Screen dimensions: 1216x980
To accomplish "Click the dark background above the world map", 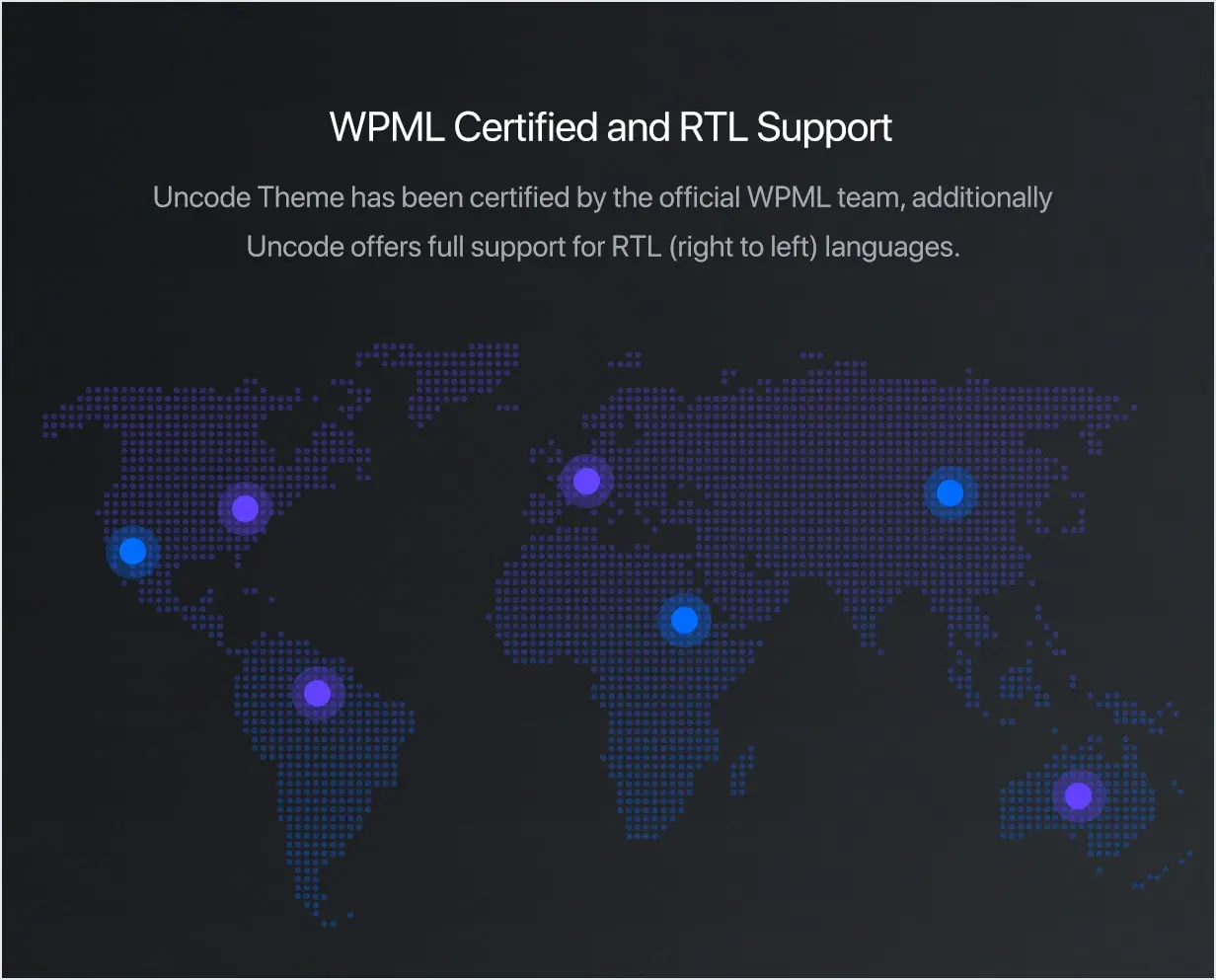I will (608, 306).
